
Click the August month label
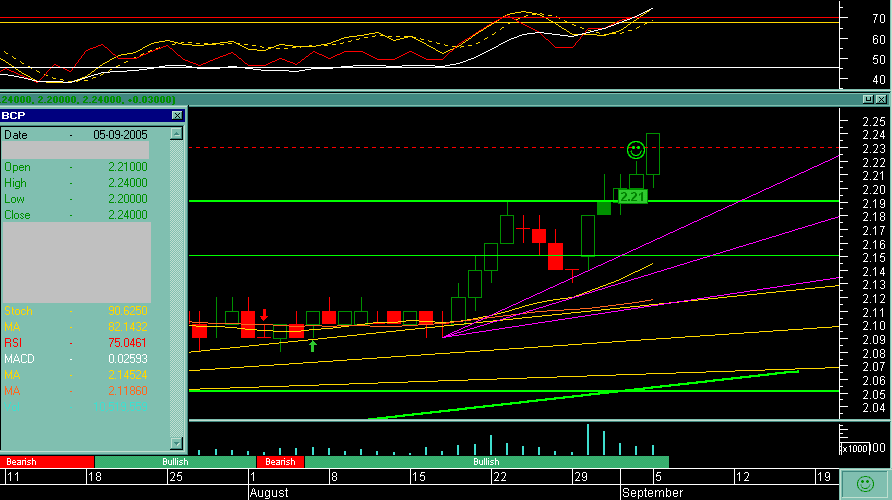(269, 493)
